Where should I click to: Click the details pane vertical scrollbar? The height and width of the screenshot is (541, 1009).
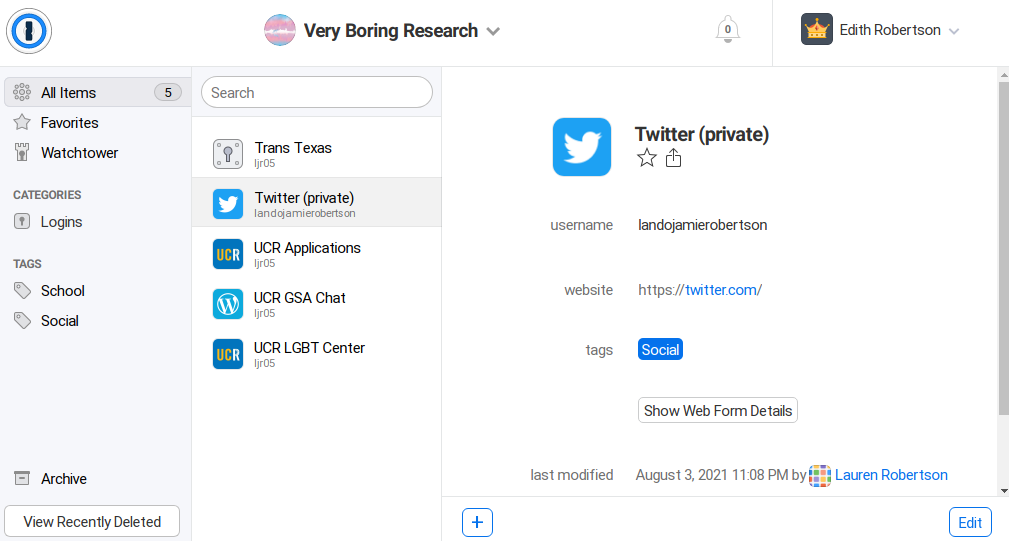[x=1003, y=248]
